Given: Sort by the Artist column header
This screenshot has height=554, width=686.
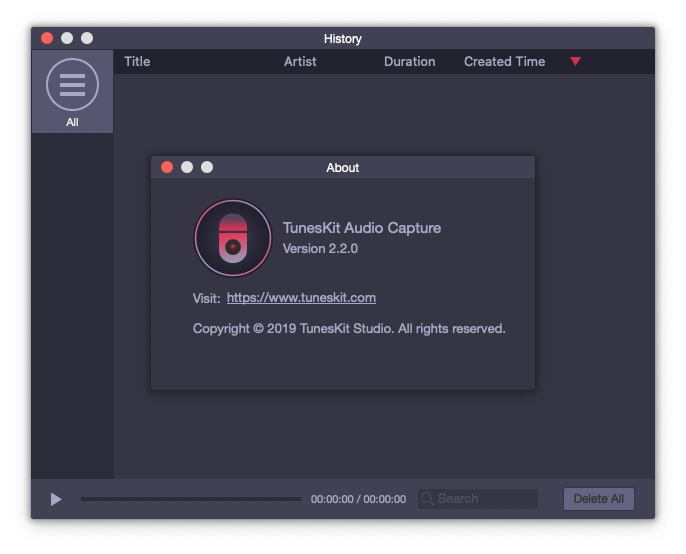Looking at the screenshot, I should point(300,62).
